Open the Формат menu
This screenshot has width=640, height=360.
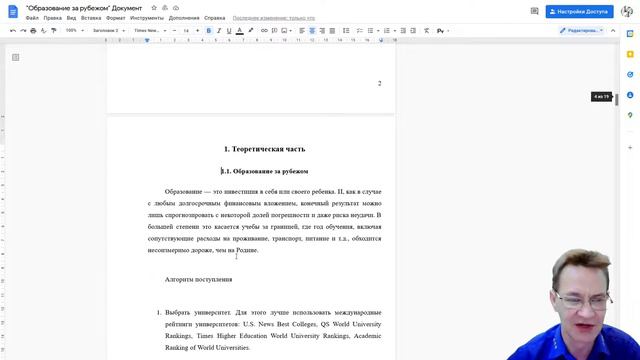[116, 18]
